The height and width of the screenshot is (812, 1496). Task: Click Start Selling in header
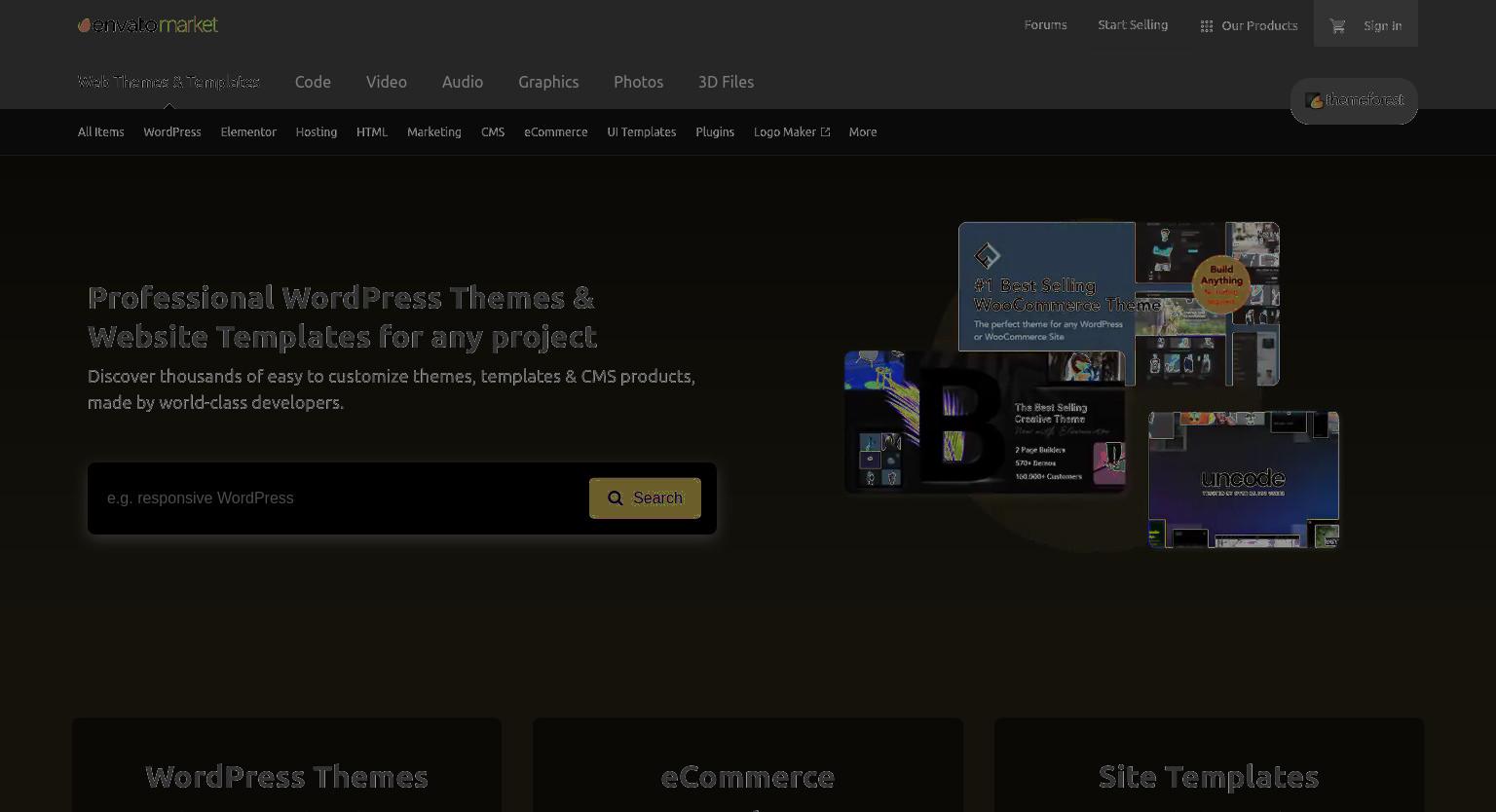(1133, 25)
